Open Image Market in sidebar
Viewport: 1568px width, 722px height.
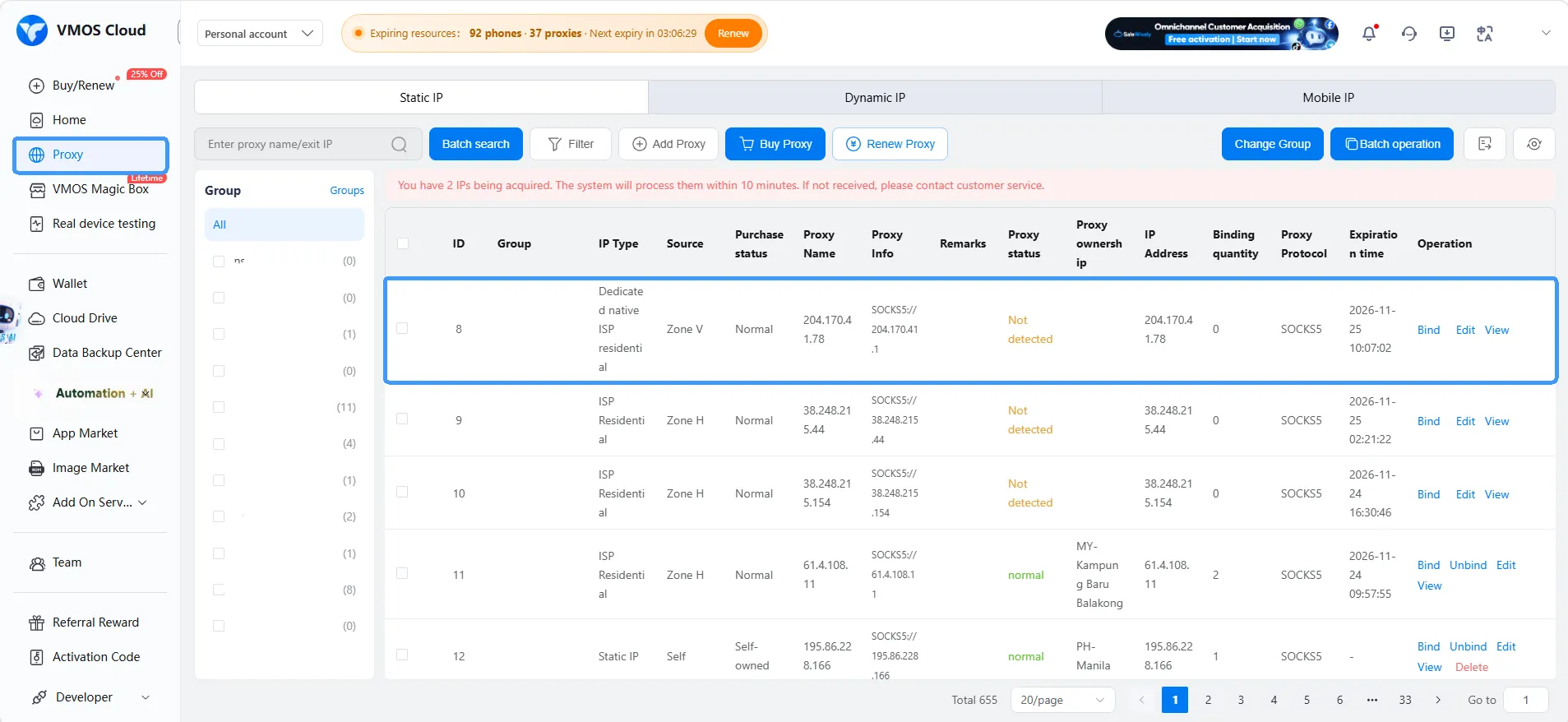coord(90,468)
